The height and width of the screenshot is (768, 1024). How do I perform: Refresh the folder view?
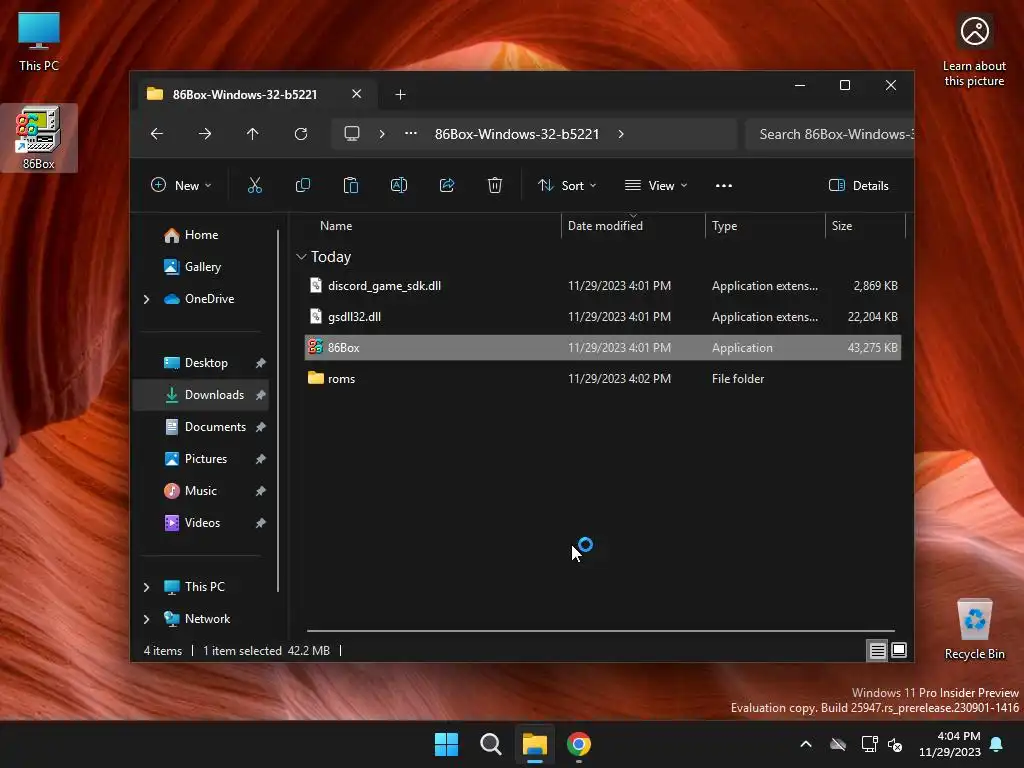click(301, 134)
